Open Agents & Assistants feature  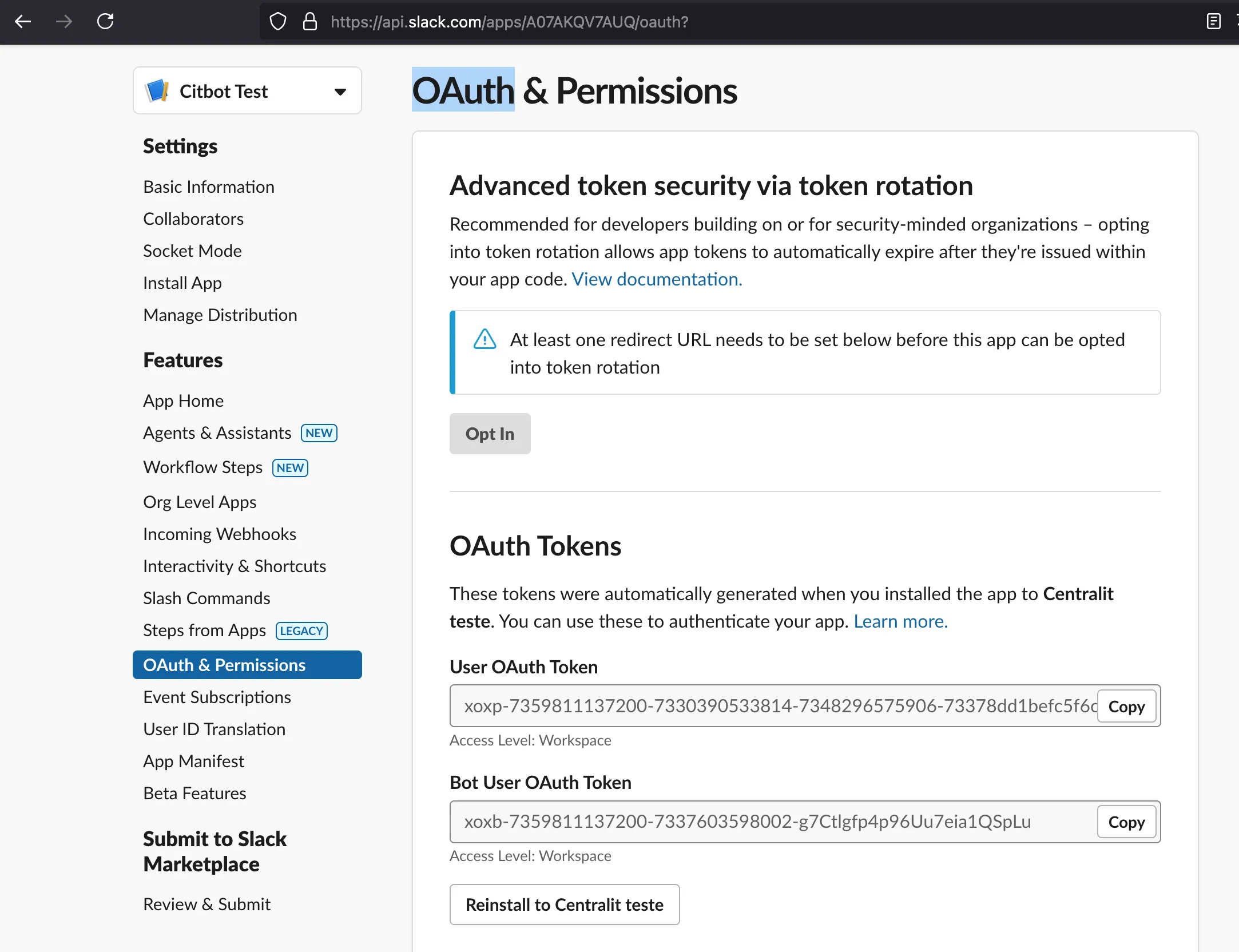point(217,433)
